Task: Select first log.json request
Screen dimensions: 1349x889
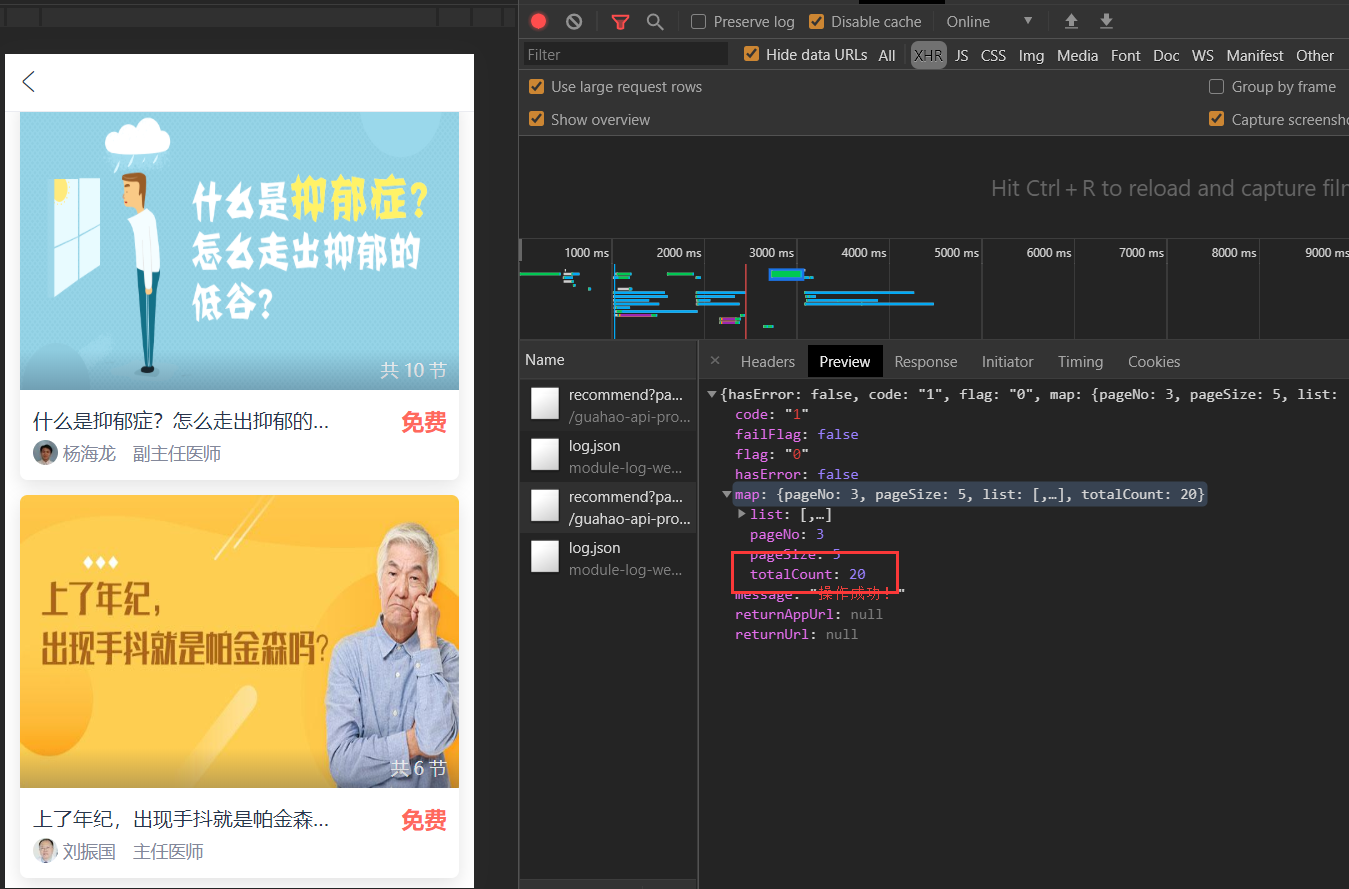Action: click(608, 456)
